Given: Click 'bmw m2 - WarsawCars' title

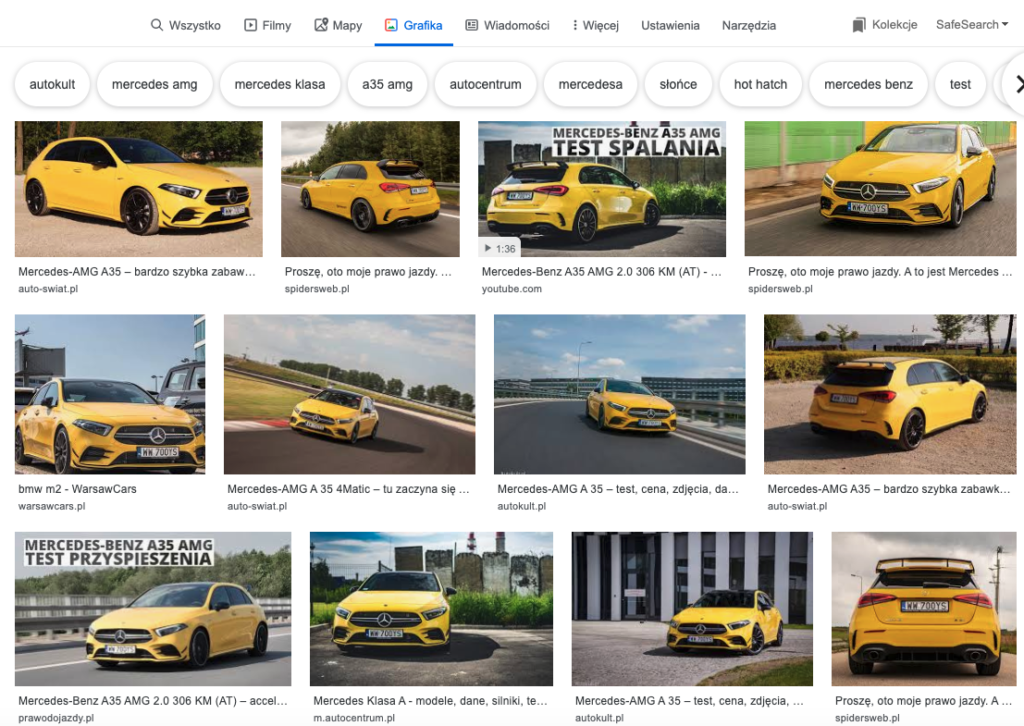Looking at the screenshot, I should pos(77,488).
